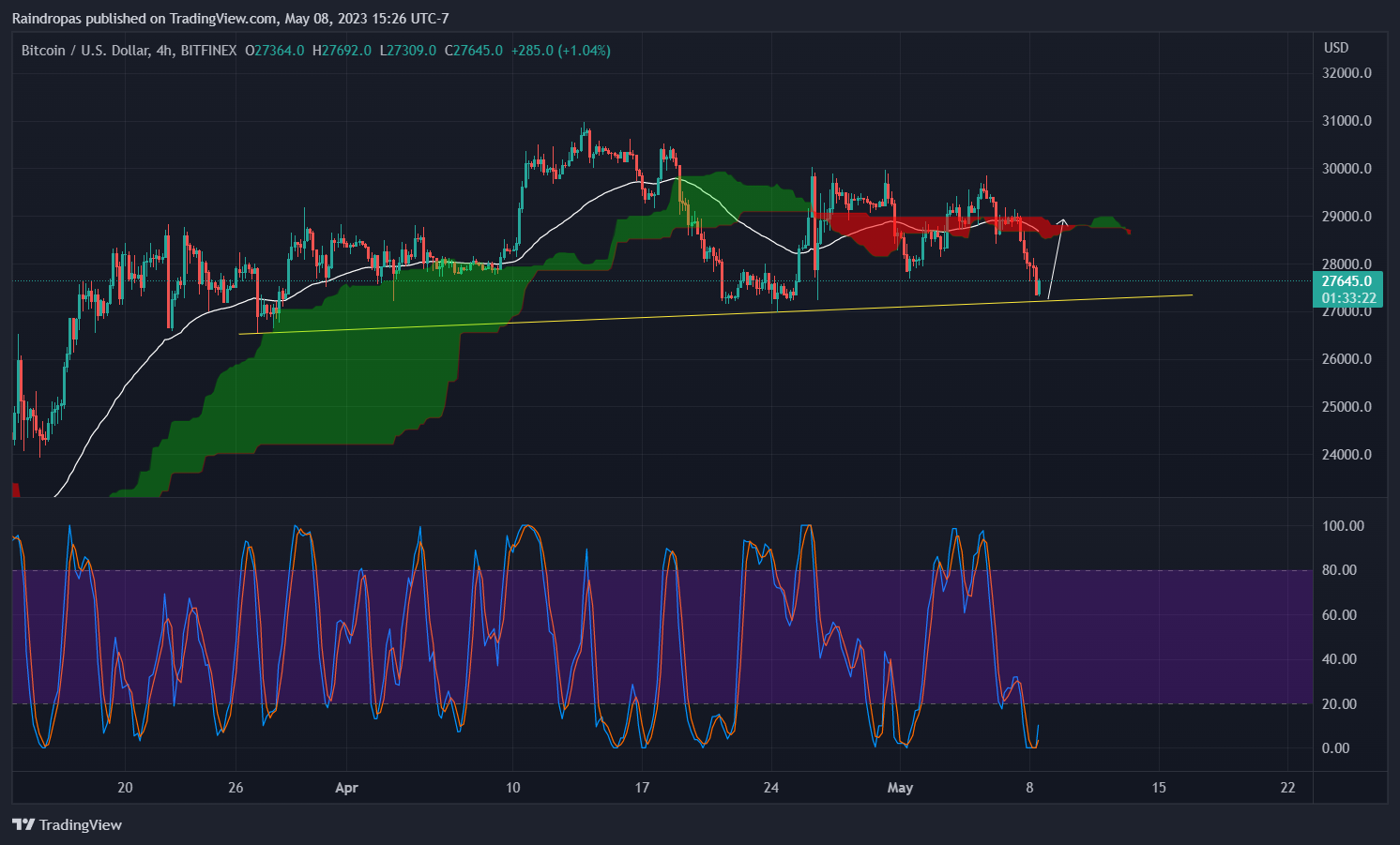
Task: Click the low value L27309.0
Action: (x=408, y=51)
